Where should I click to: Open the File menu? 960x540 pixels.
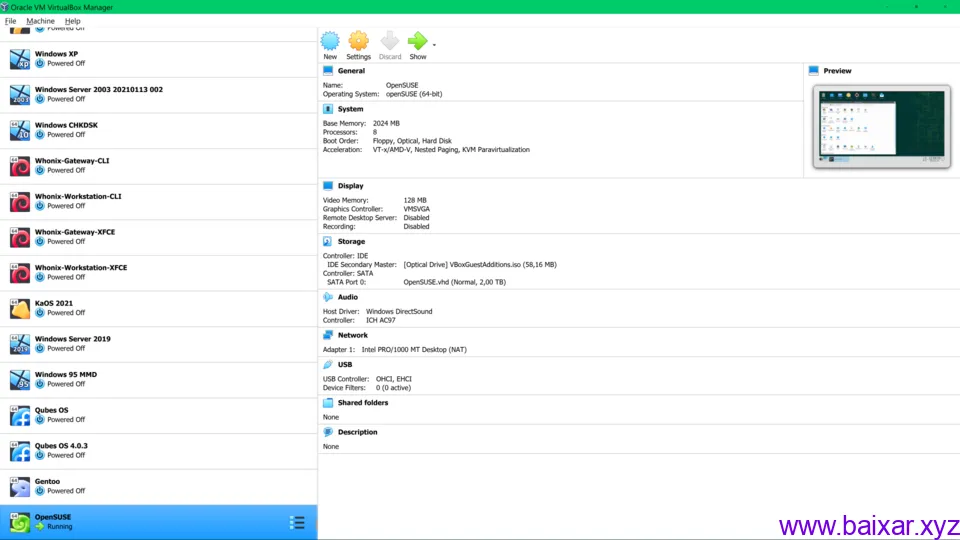click(x=10, y=21)
